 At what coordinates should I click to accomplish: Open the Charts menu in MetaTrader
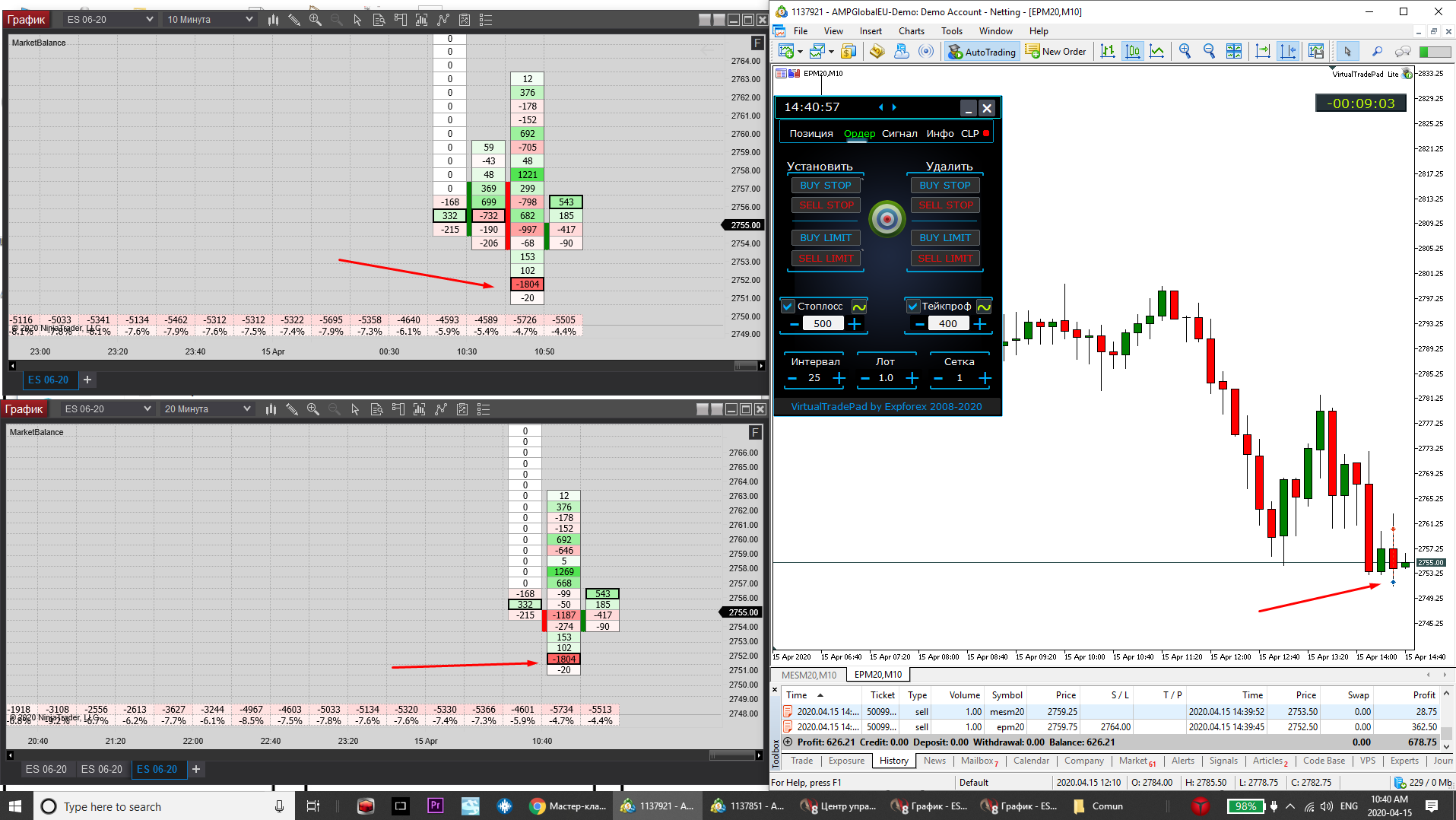pyautogui.click(x=912, y=31)
